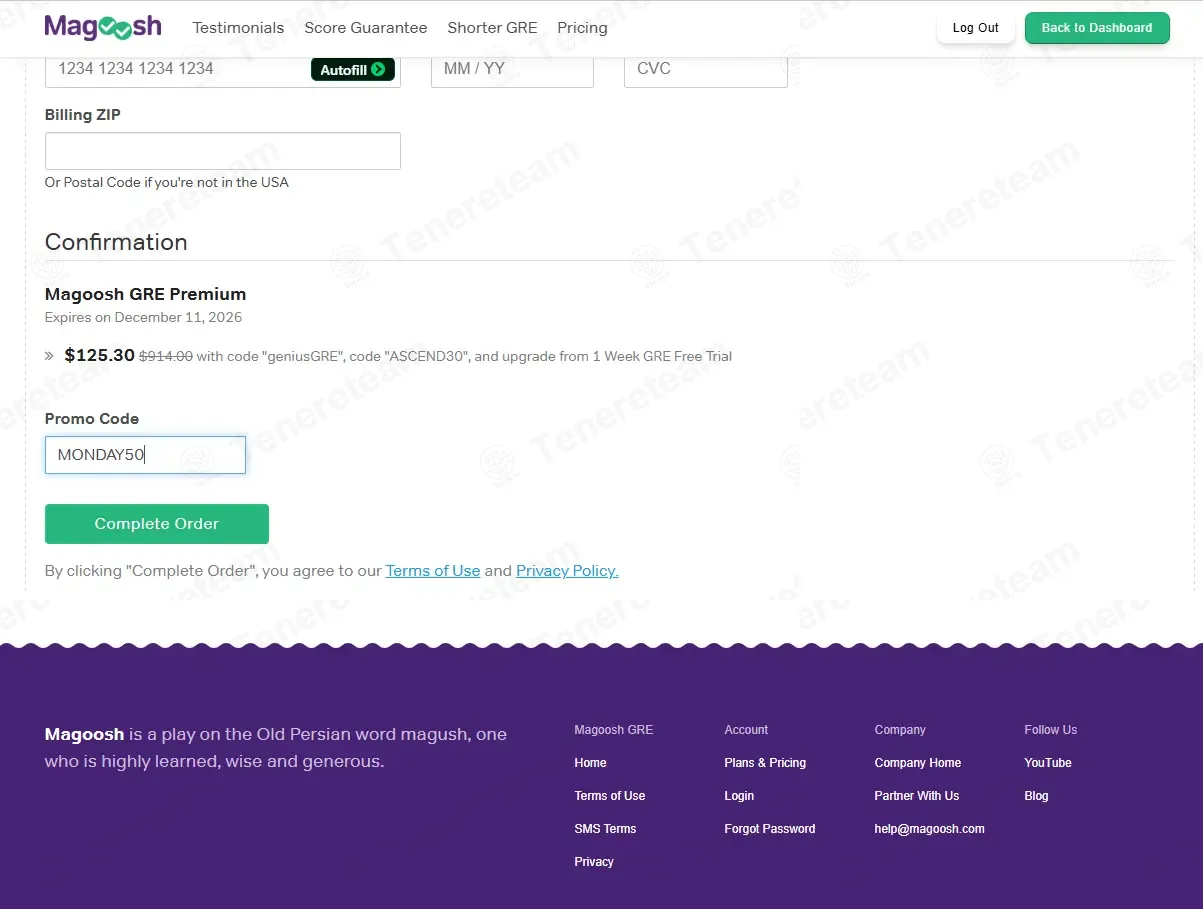Viewport: 1203px width, 909px height.
Task: Open Partner With Us footer link
Action: [917, 796]
